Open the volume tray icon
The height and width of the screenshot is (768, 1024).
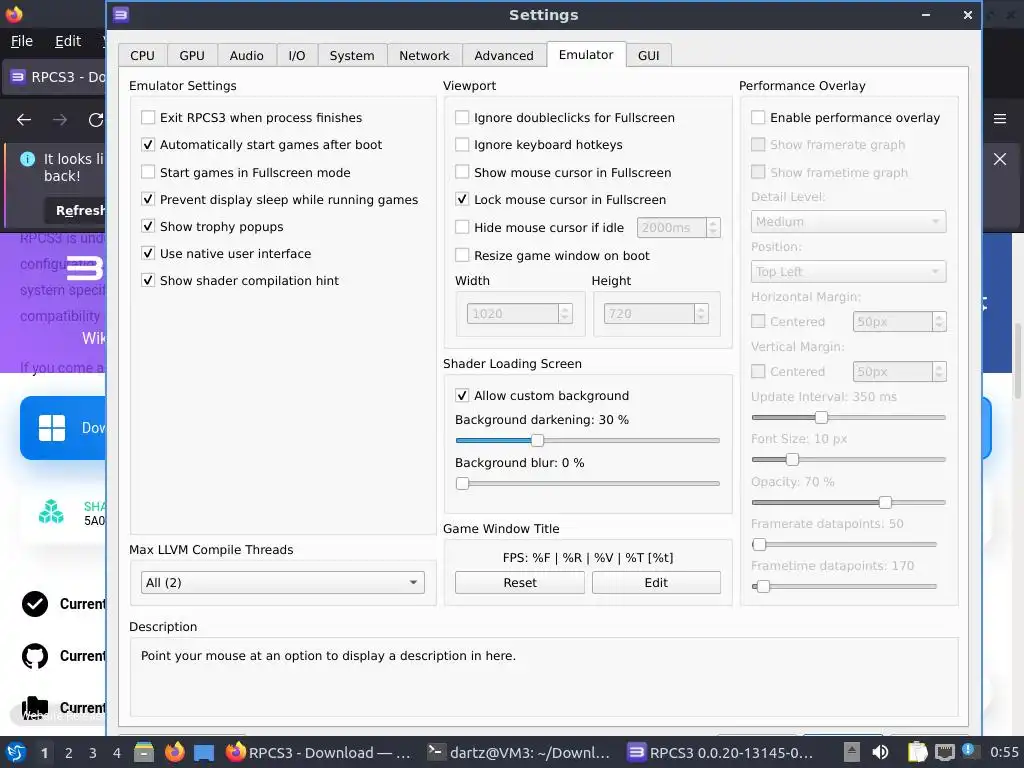880,752
